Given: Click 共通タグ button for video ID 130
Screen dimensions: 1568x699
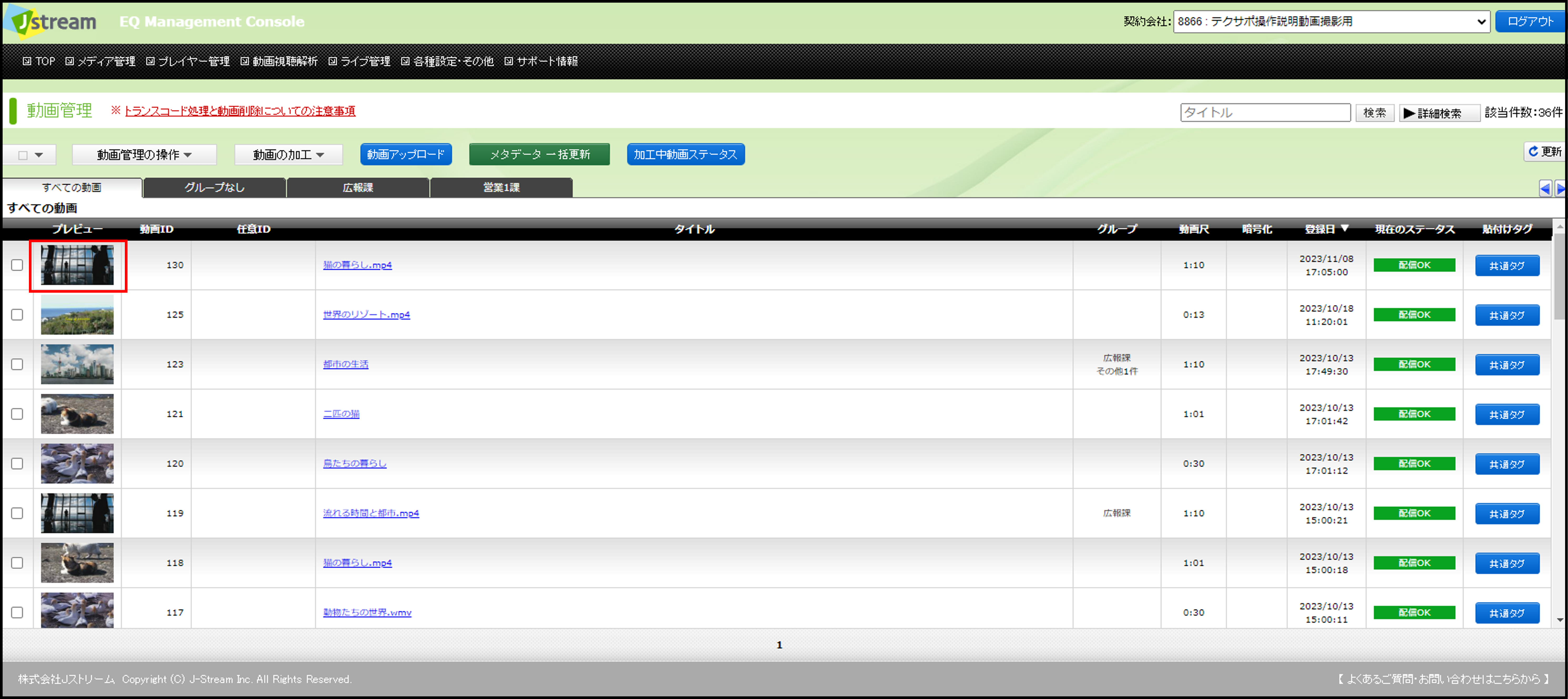Looking at the screenshot, I should [x=1507, y=265].
